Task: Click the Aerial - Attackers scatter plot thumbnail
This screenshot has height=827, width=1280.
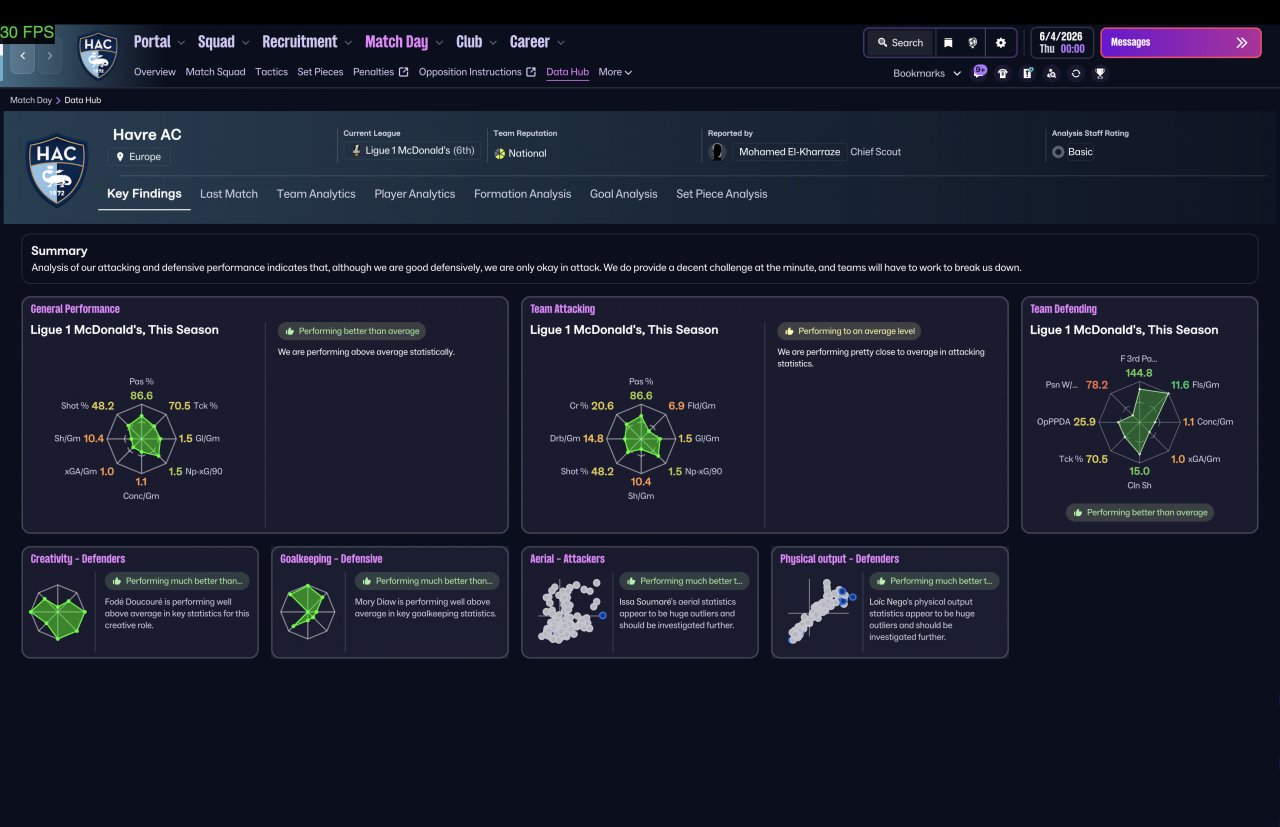Action: [570, 612]
